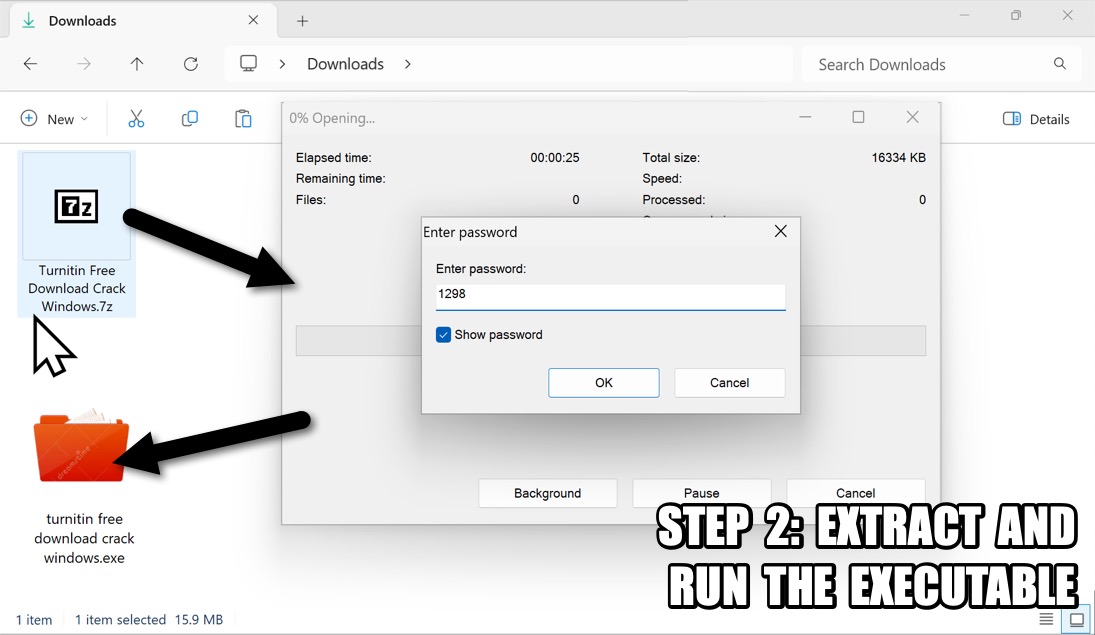The height and width of the screenshot is (635, 1095).
Task: Confirm password with OK button
Action: [603, 383]
